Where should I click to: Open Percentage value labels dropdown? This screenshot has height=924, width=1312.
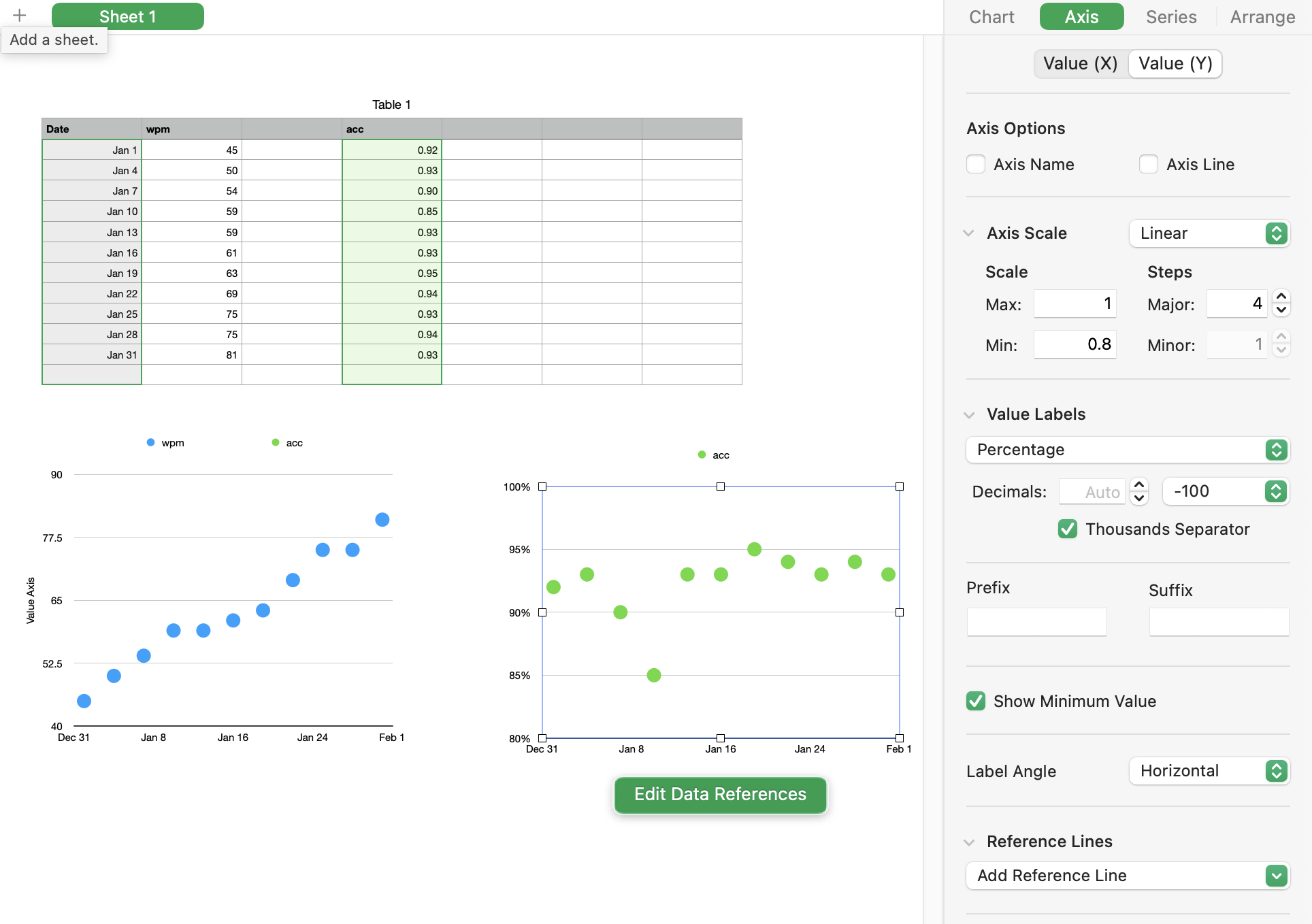point(1128,450)
